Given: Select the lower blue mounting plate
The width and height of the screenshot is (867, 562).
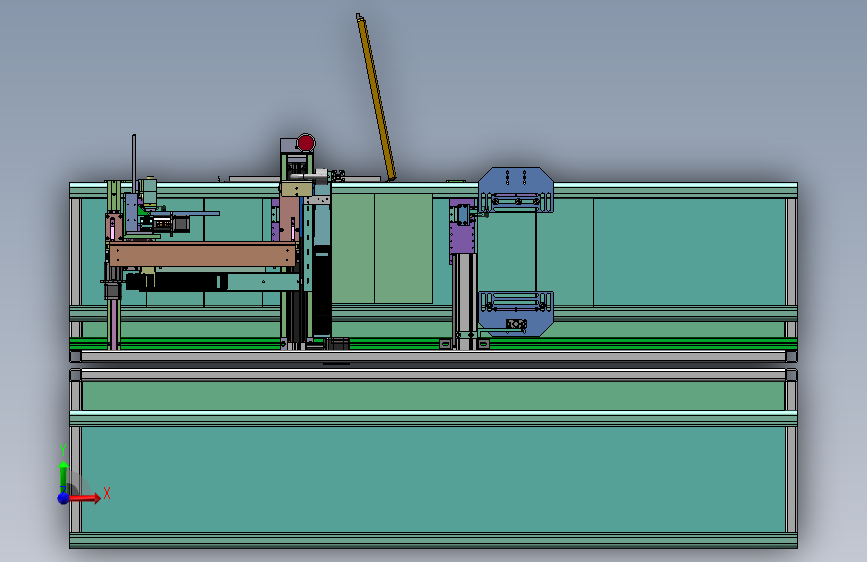Looking at the screenshot, I should click(x=516, y=313).
